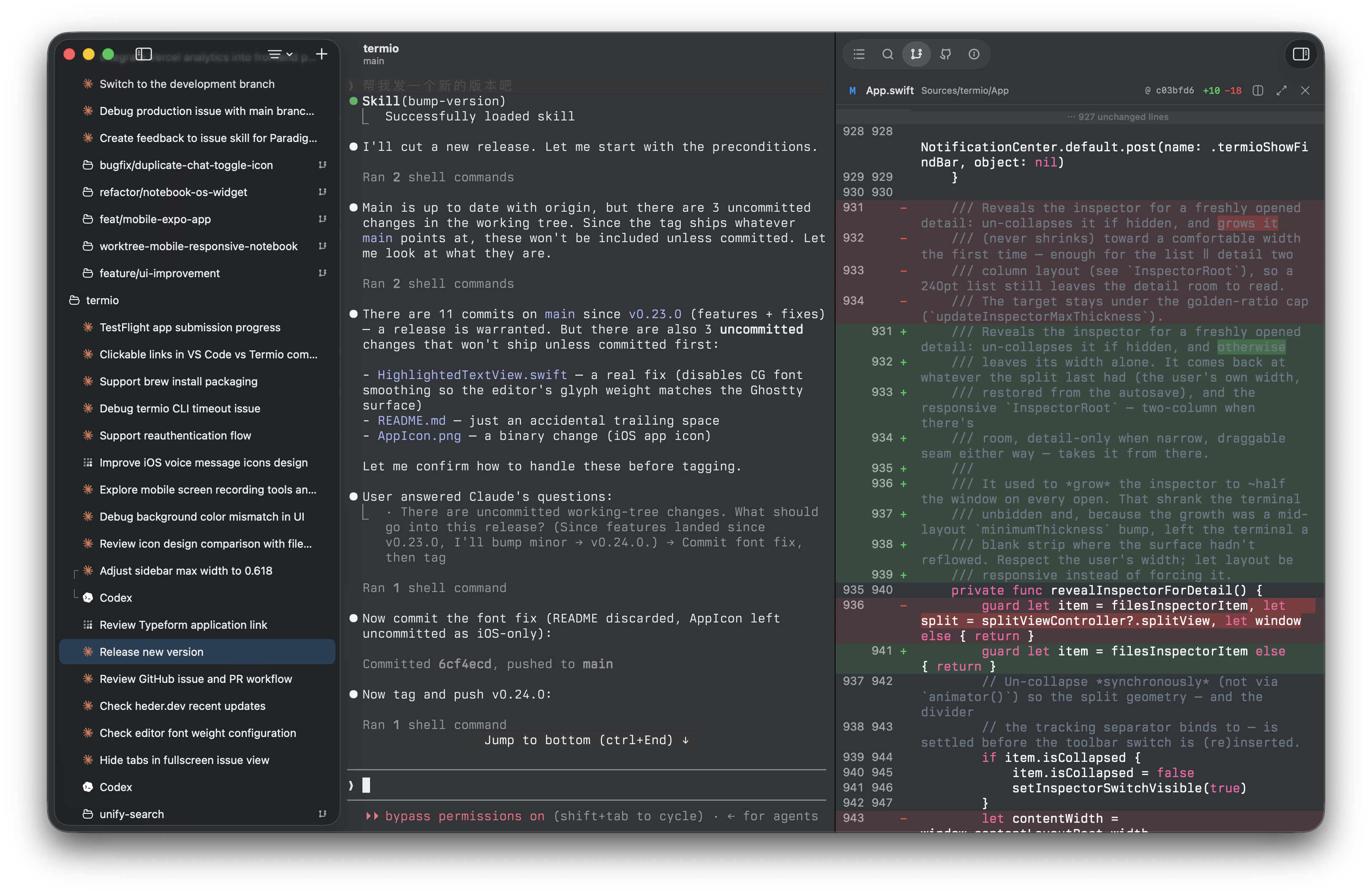Open 'Hide tabs in fullscreen issue view' session
The height and width of the screenshot is (895, 1372).
click(x=197, y=760)
